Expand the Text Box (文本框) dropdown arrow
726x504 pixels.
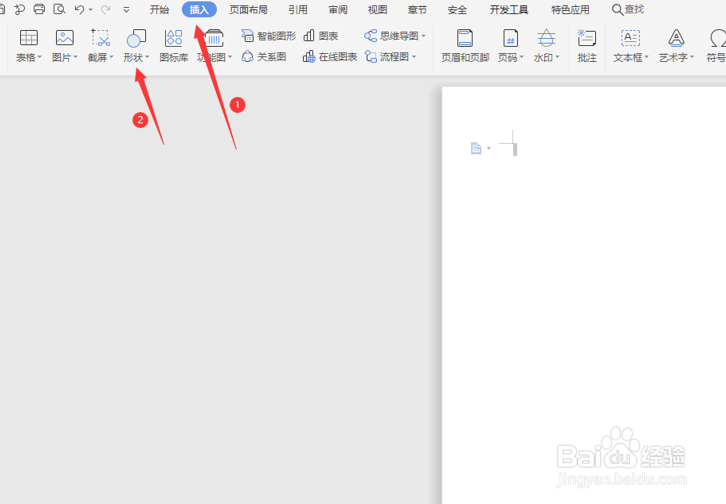[x=646, y=57]
